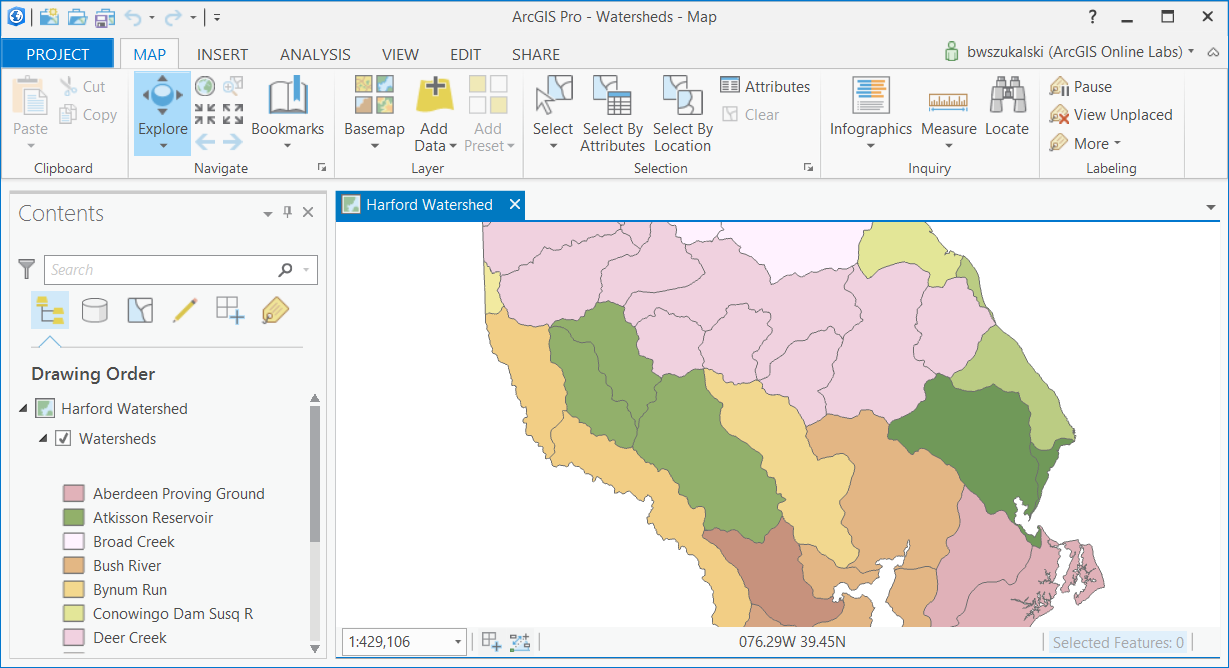The image size is (1229, 668).
Task: Click List By Drawing Order icon
Action: (50, 310)
